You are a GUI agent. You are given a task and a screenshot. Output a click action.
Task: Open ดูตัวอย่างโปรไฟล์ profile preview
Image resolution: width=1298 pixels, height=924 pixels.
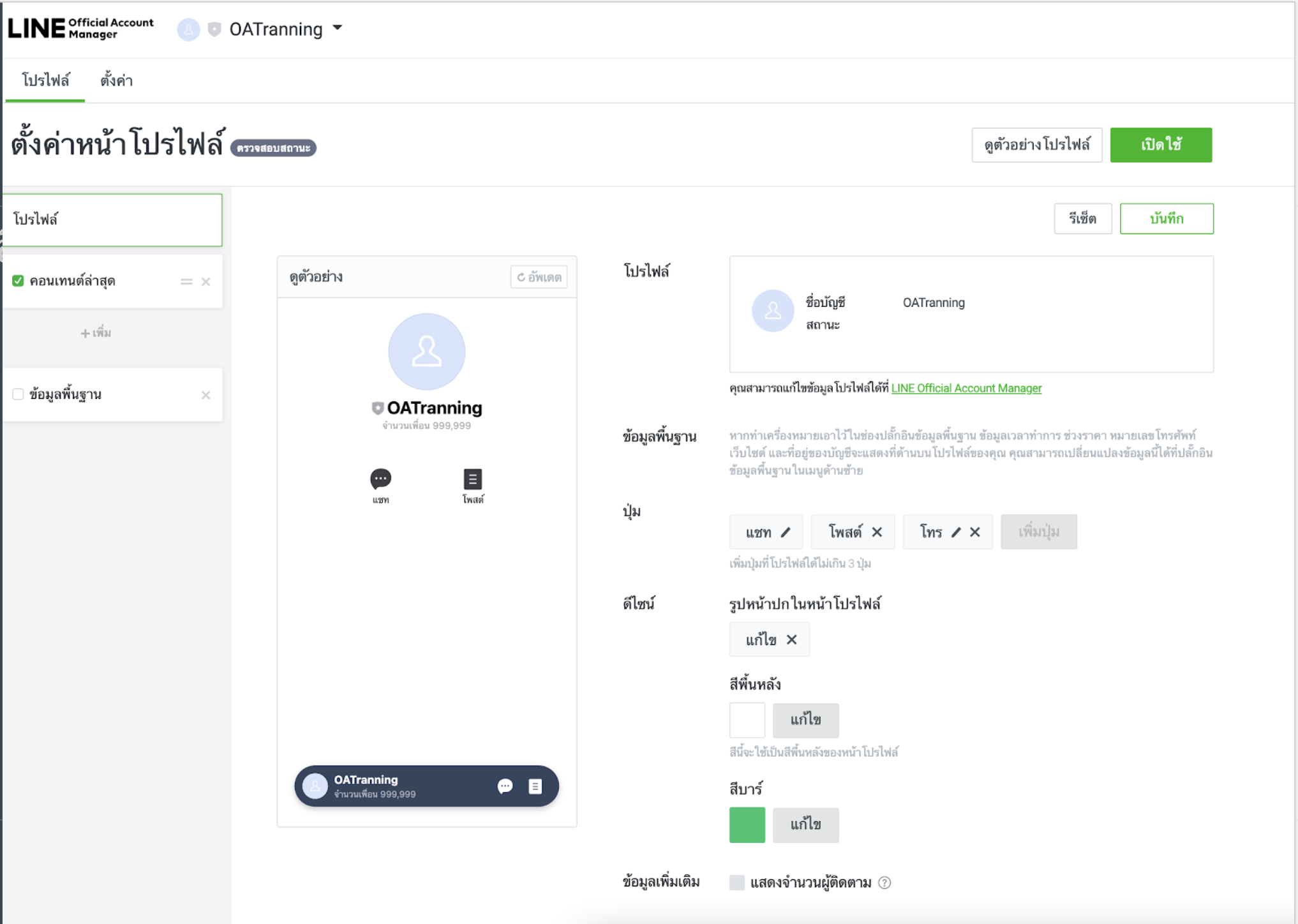tap(1036, 145)
